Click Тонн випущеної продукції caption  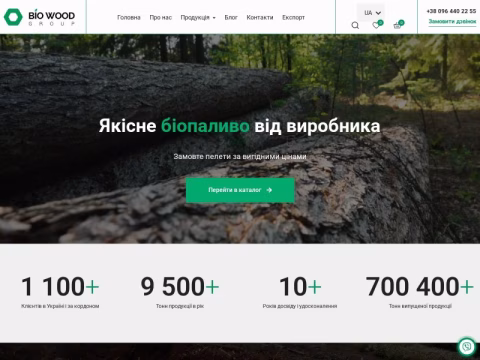pos(420,306)
